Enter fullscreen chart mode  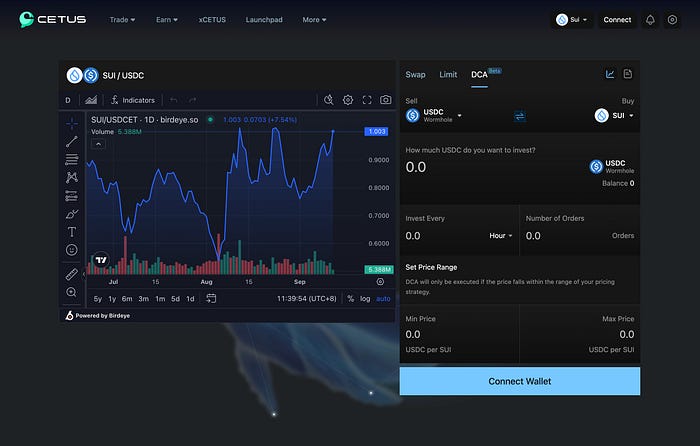(367, 100)
